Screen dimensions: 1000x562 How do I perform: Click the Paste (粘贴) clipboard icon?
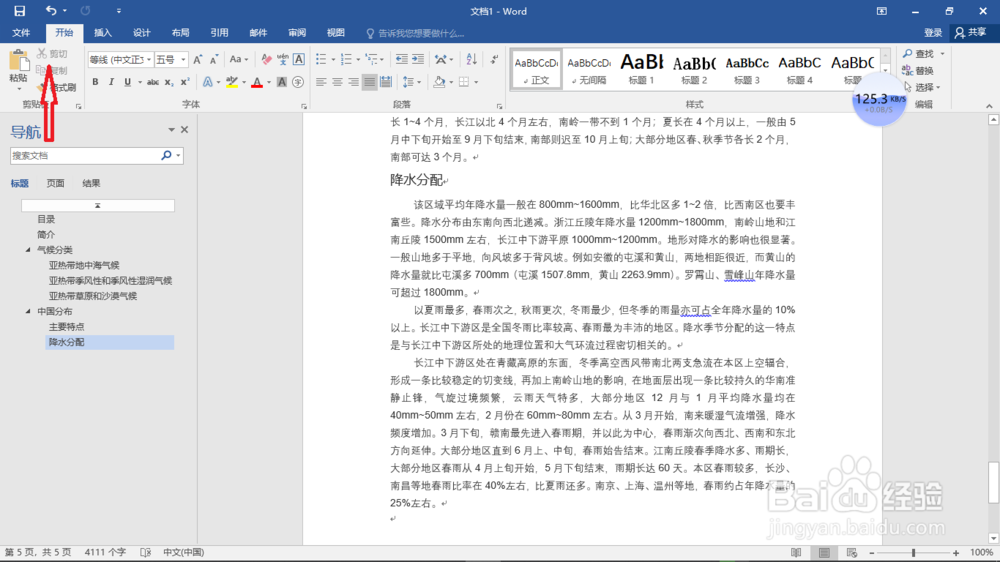(x=18, y=62)
